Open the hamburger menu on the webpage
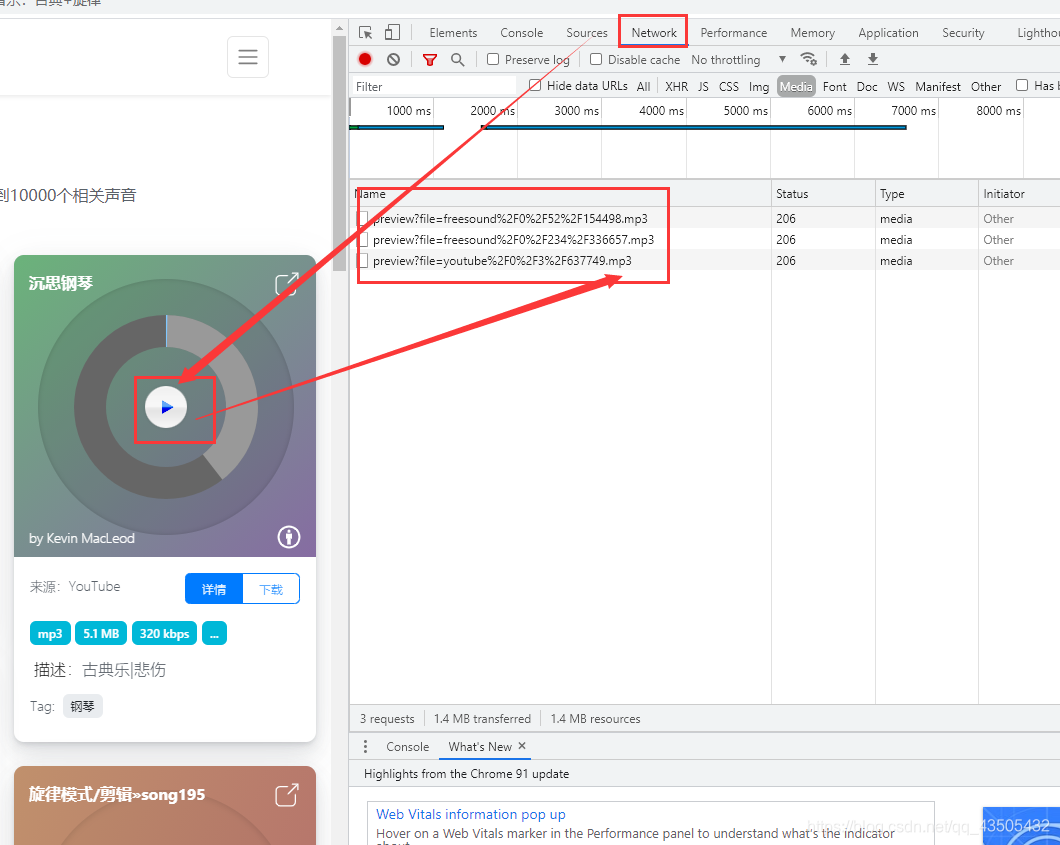 pos(247,57)
